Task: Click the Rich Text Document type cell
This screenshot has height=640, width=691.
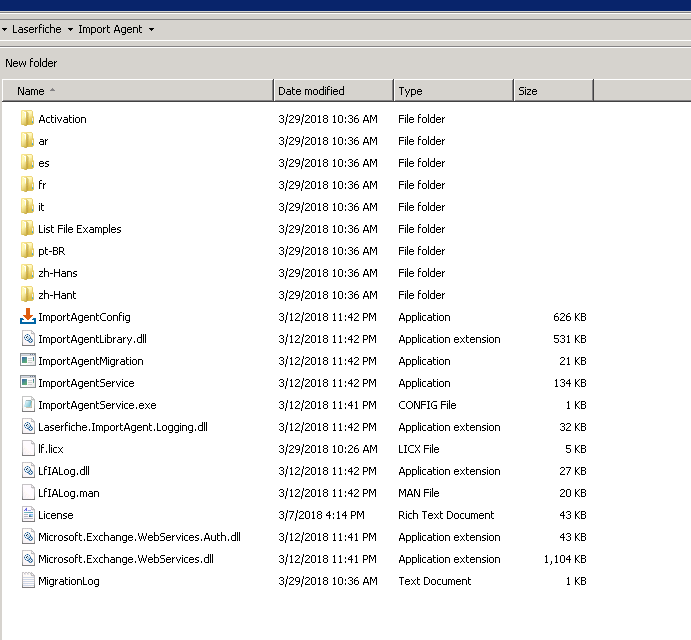Action: pos(446,515)
